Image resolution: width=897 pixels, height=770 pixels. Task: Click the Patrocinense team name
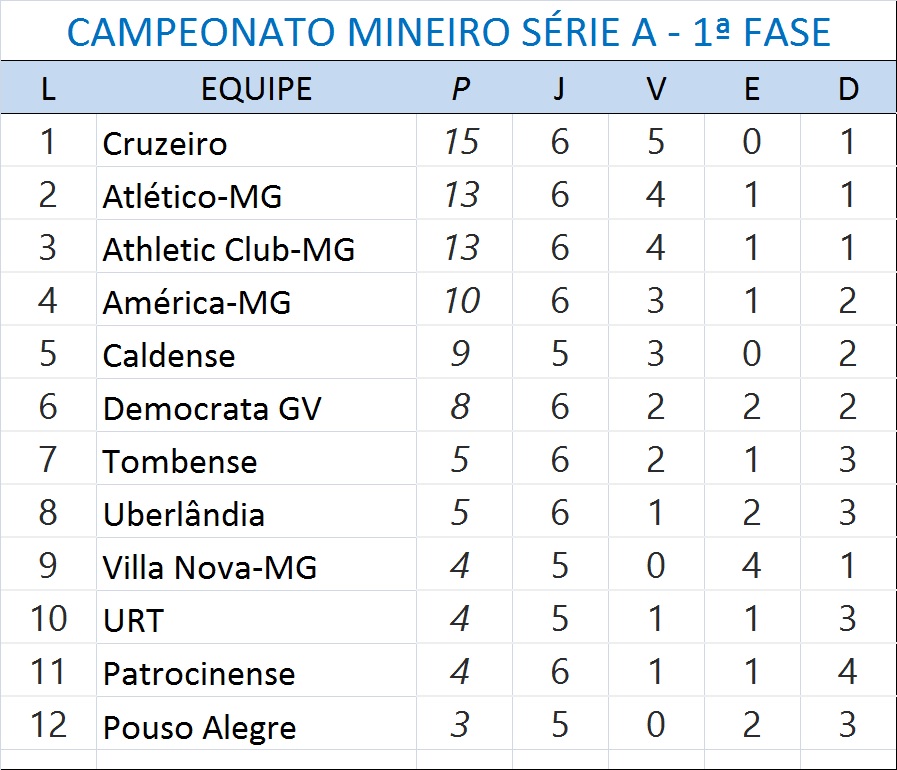point(199,673)
